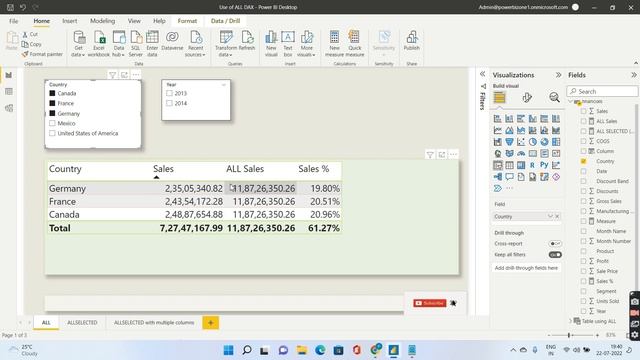Open the Country field well dropdown

[550, 216]
